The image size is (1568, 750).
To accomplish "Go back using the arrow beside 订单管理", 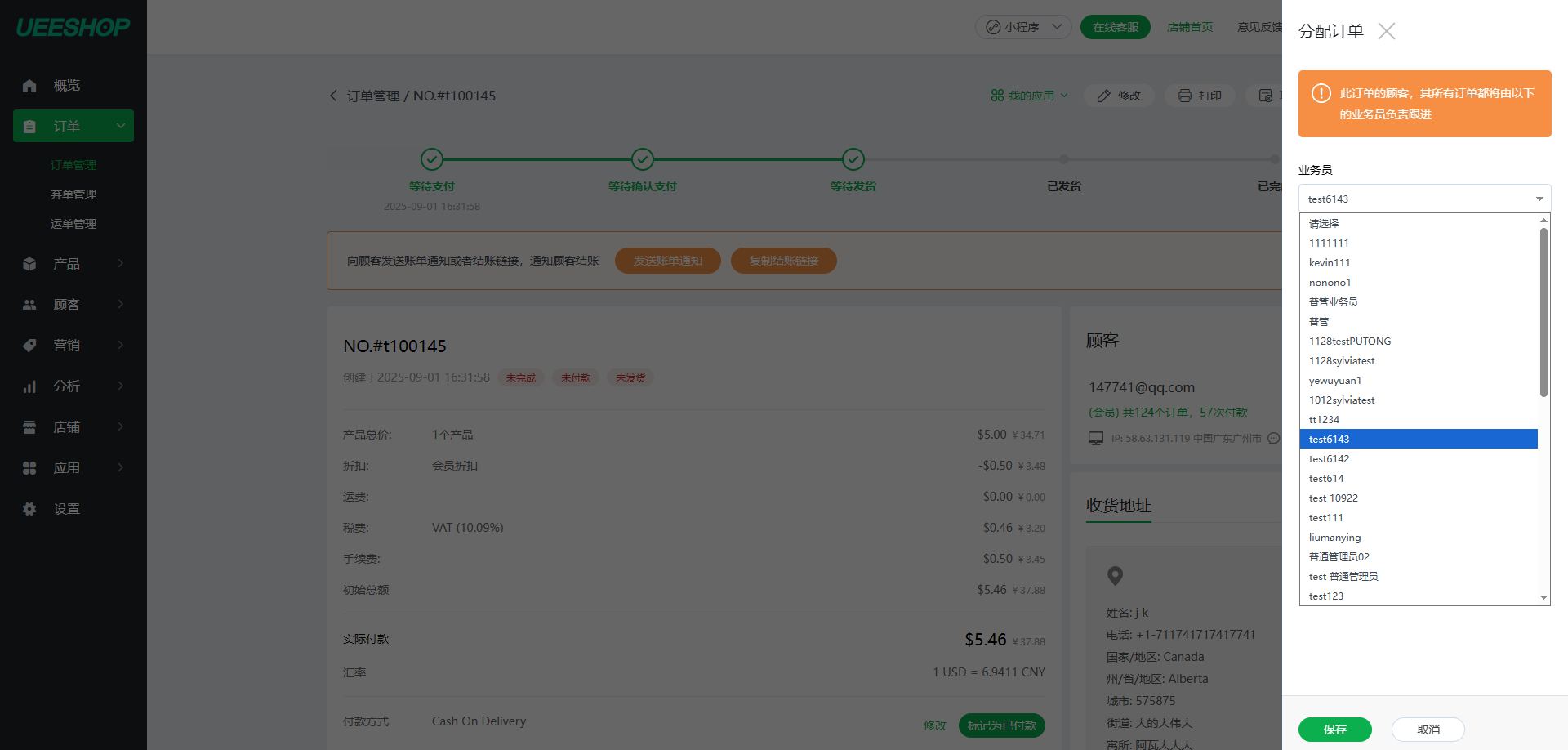I will pyautogui.click(x=333, y=96).
